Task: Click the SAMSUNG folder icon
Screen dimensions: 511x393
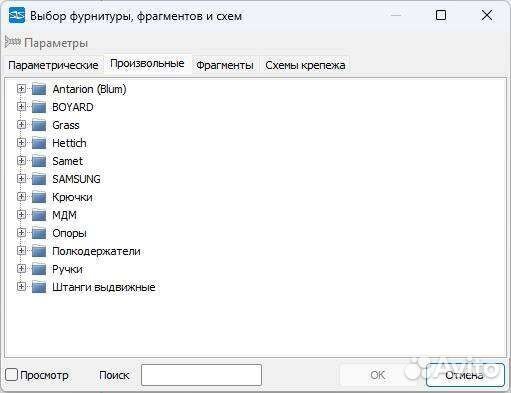Action: pyautogui.click(x=39, y=179)
